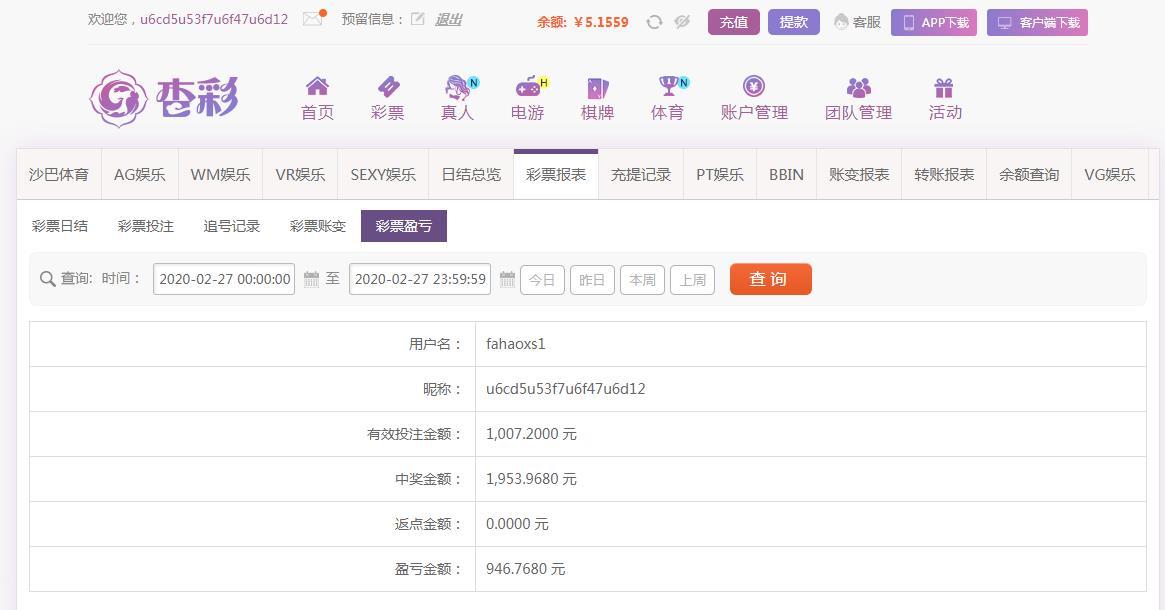Screen dimensions: 1165x610
Task: Select 彩票报表 tab
Action: (x=556, y=175)
